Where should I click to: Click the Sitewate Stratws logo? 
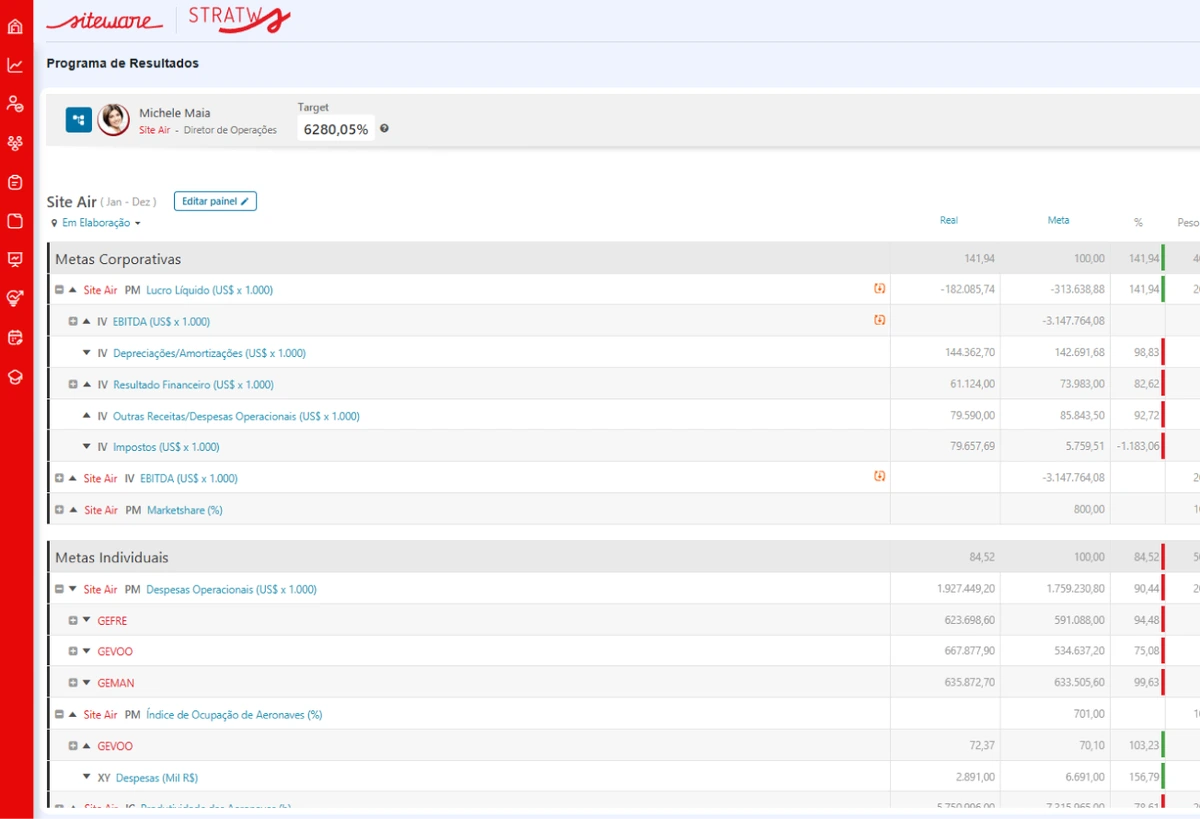point(169,19)
